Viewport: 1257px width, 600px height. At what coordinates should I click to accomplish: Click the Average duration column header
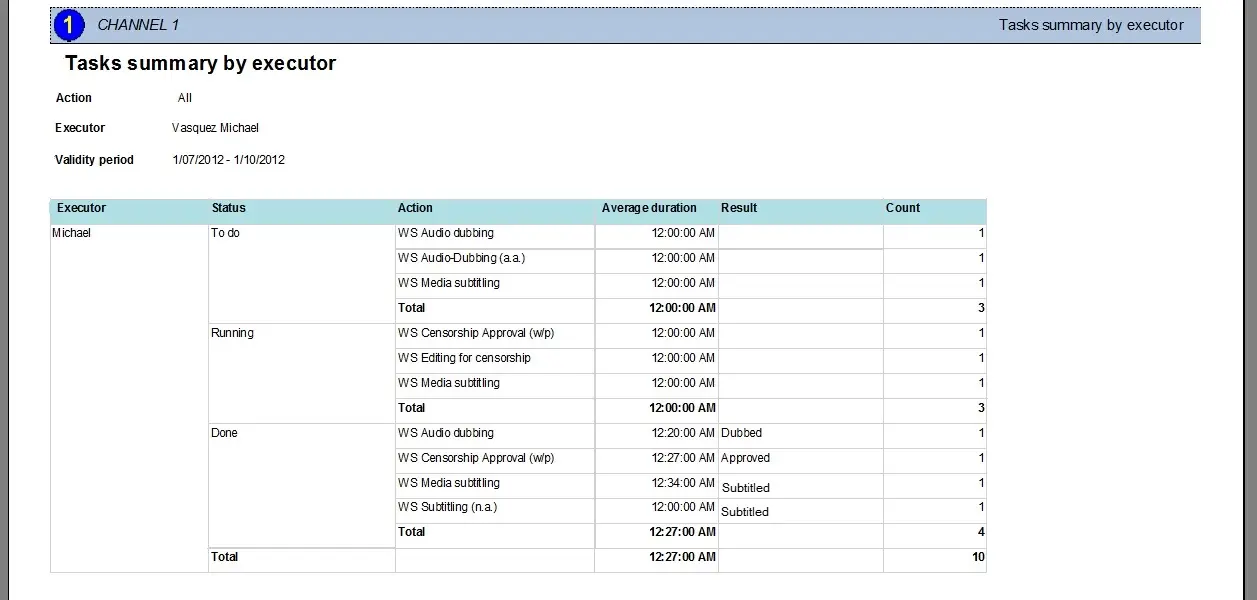[x=649, y=208]
